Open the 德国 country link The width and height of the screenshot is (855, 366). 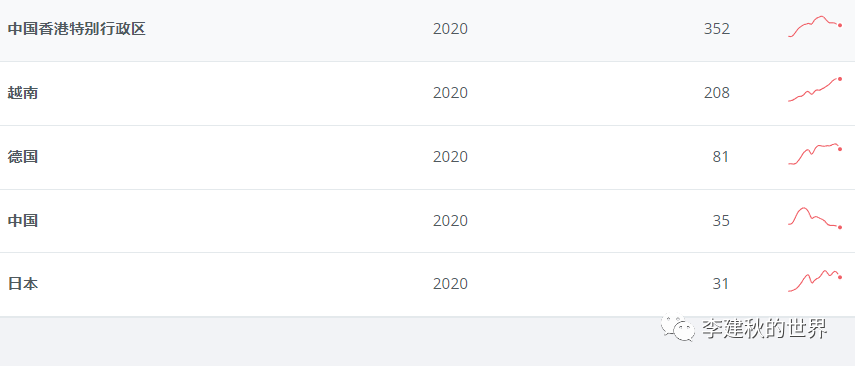23,157
